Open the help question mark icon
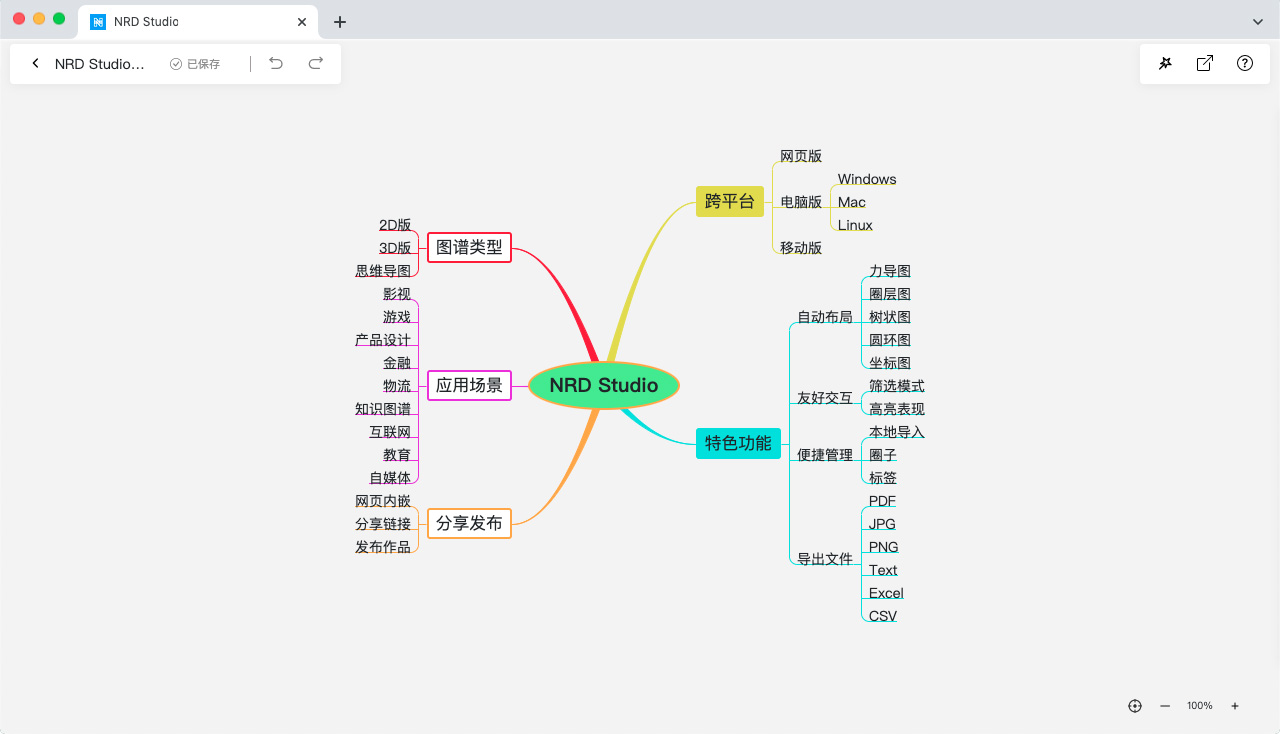This screenshot has width=1280, height=734. click(x=1245, y=64)
